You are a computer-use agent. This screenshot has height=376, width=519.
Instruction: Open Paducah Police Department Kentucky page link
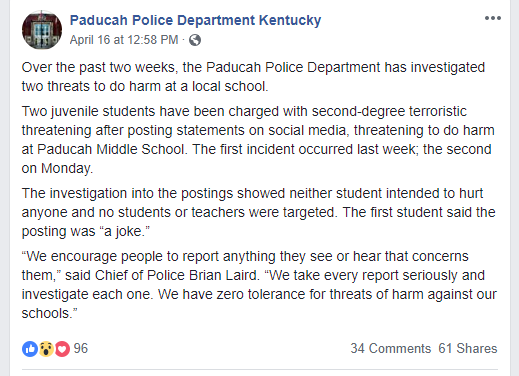coord(195,20)
